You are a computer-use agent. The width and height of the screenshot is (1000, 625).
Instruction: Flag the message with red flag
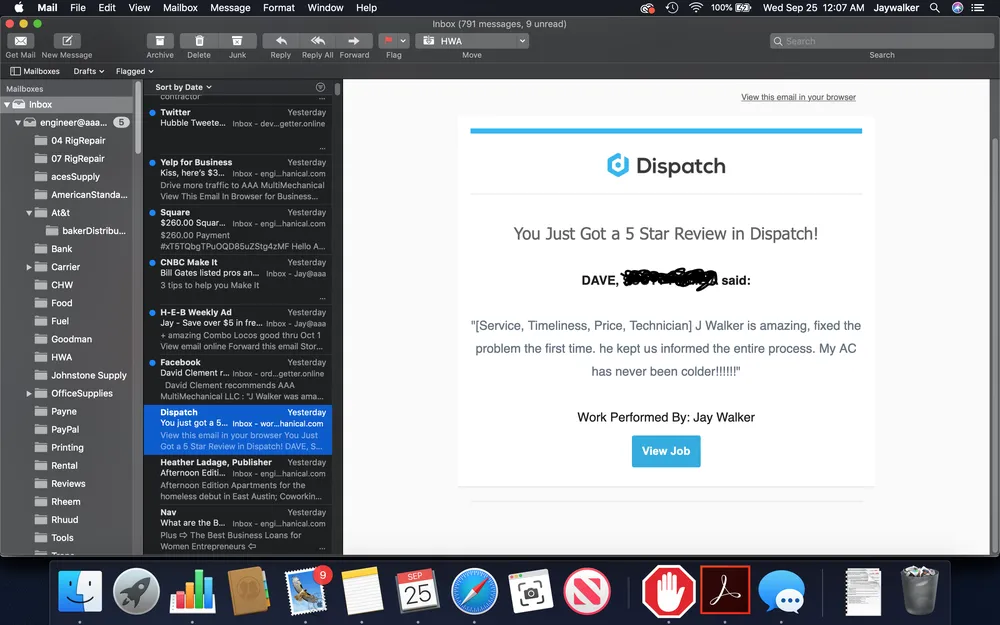pyautogui.click(x=388, y=41)
